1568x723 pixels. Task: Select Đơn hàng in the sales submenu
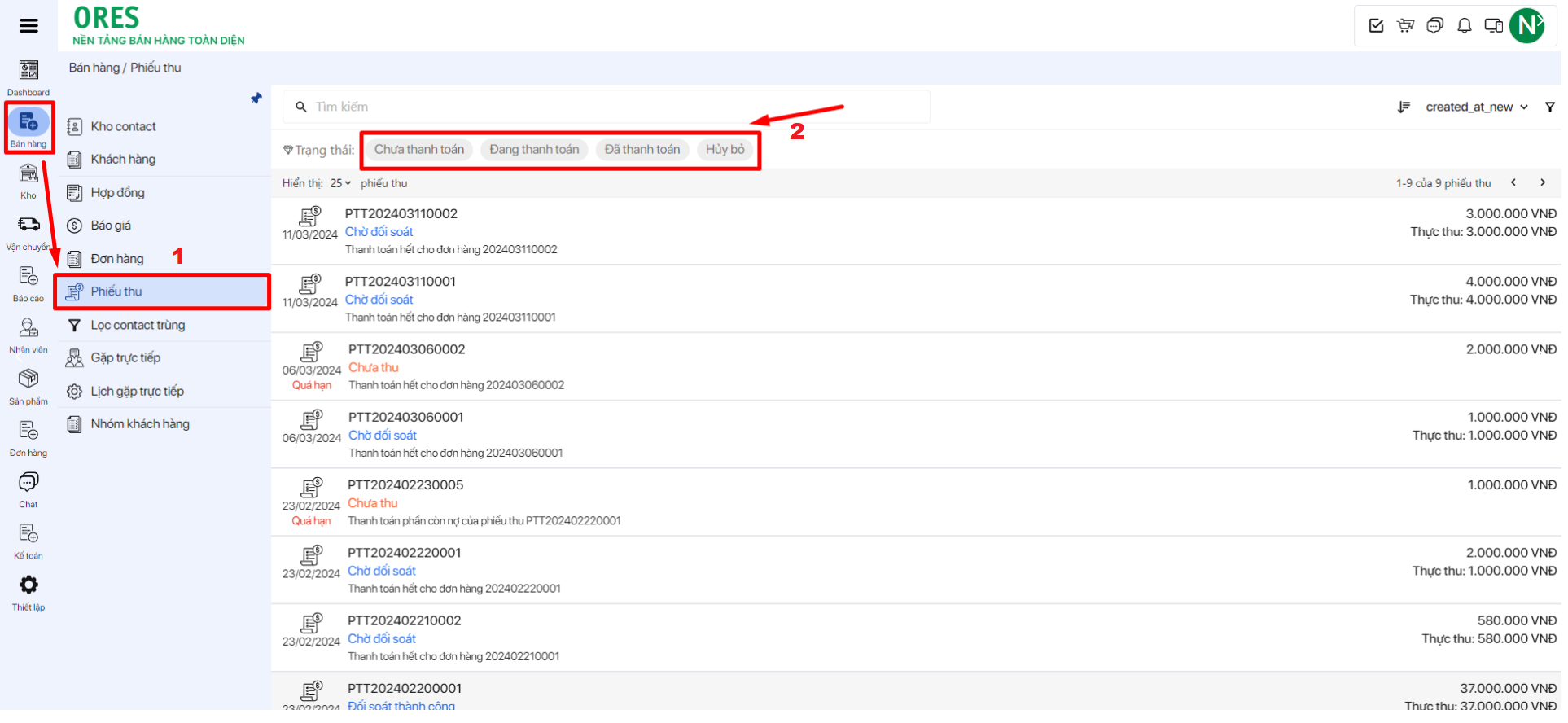pyautogui.click(x=117, y=259)
